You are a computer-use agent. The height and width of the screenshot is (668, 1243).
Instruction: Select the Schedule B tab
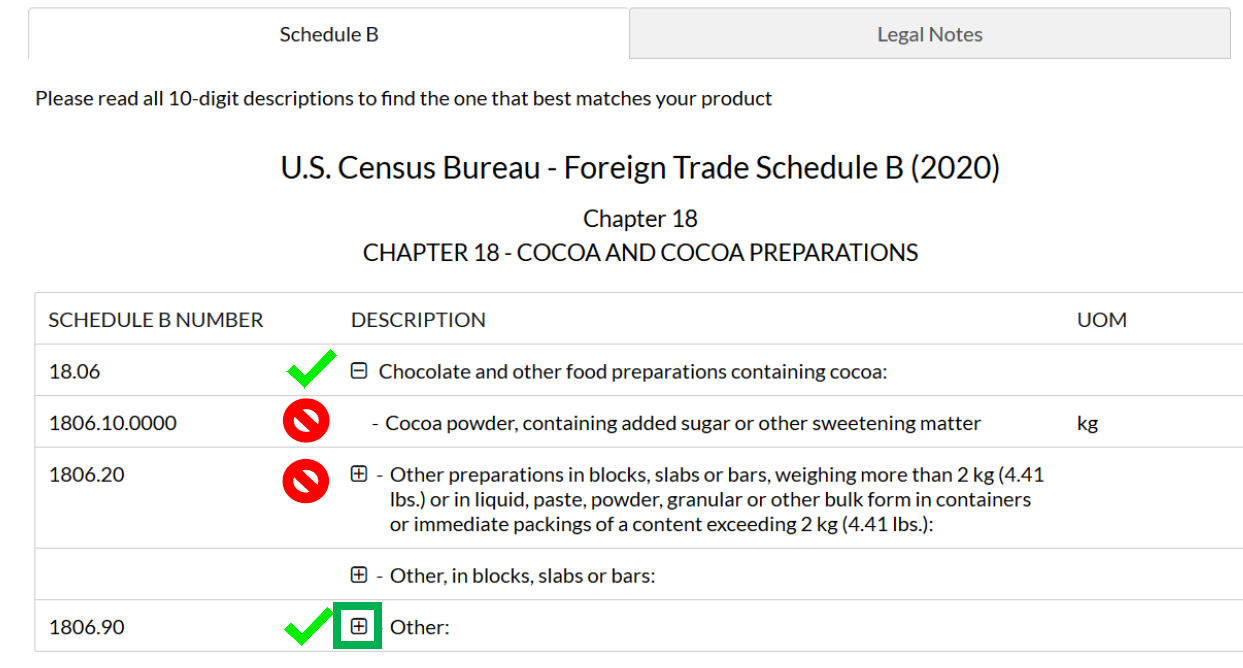(329, 34)
